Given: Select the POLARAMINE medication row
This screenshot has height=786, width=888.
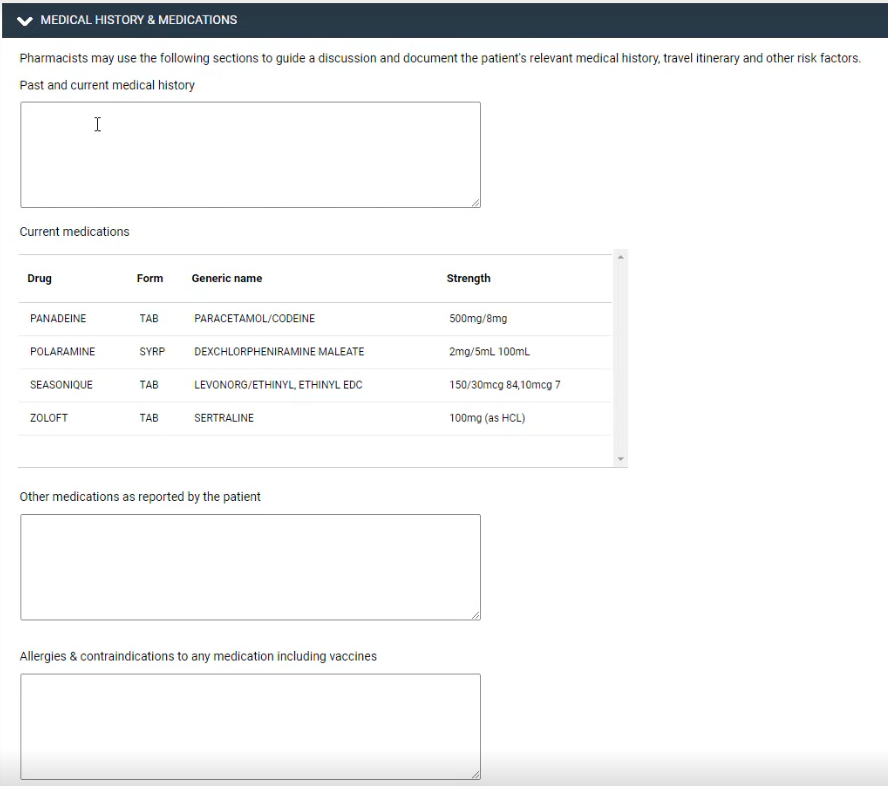Looking at the screenshot, I should tap(315, 352).
